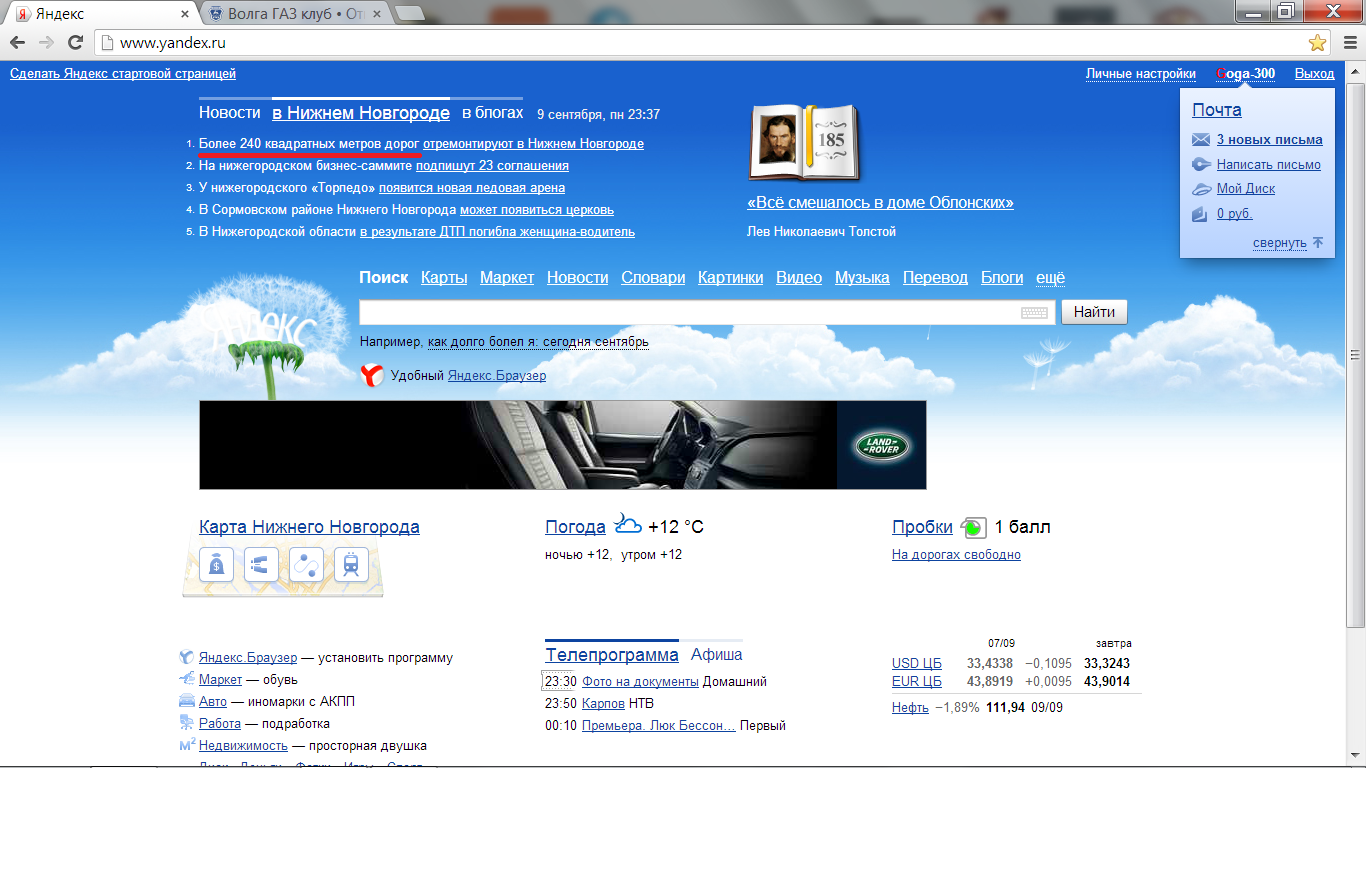Click the Найти search button
Image resolution: width=1366 pixels, height=888 pixels.
[1094, 312]
